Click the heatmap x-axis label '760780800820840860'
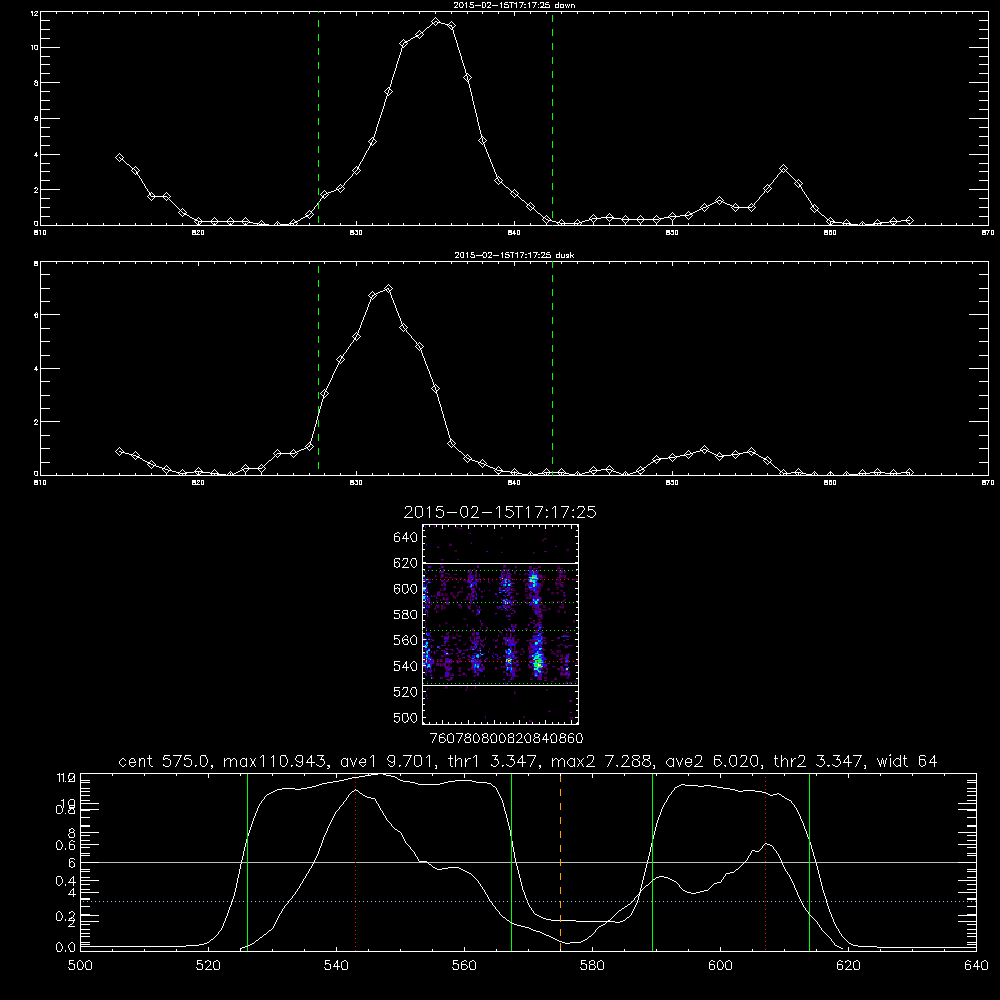Screen dimensions: 1000x1000 [x=507, y=739]
